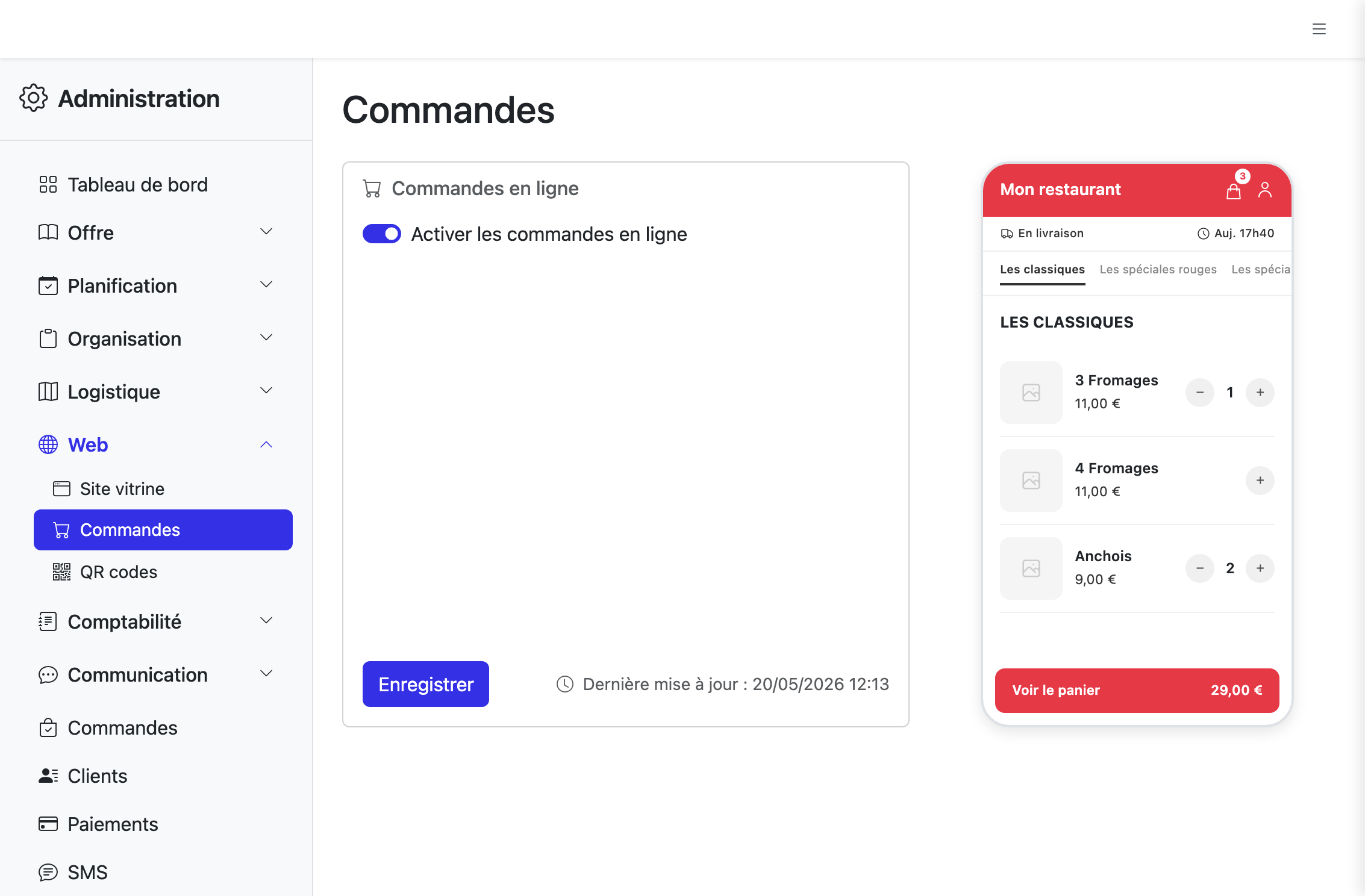The image size is (1365, 896).
Task: Click the Paiements credit card icon
Action: [48, 824]
